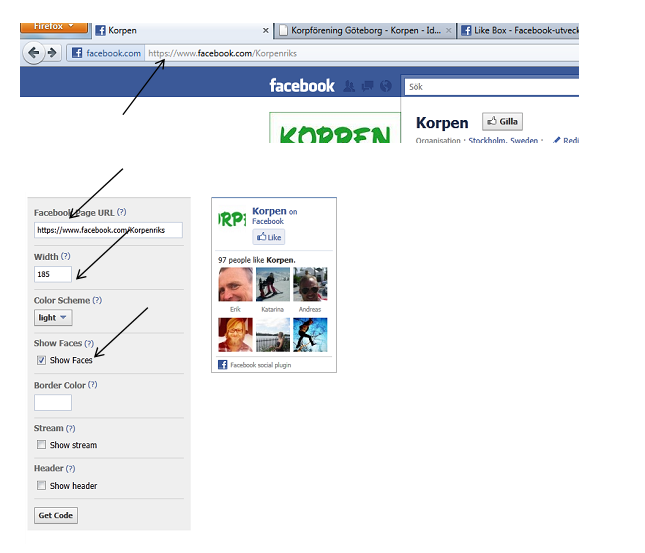Switch to the Korpen browser tab
645x553 pixels.
point(179,30)
